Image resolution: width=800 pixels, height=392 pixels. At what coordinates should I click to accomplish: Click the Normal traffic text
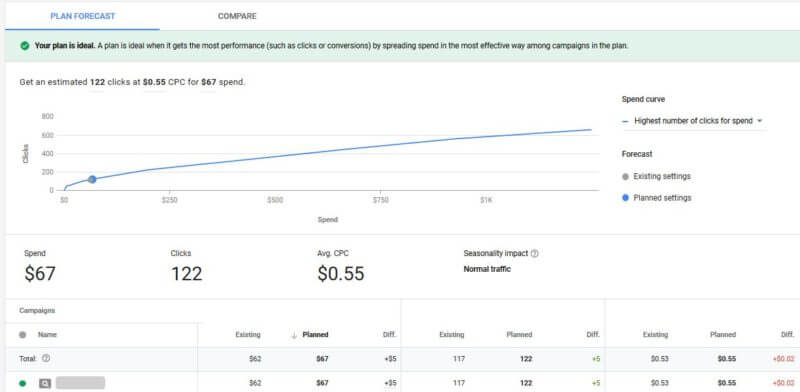[x=487, y=269]
